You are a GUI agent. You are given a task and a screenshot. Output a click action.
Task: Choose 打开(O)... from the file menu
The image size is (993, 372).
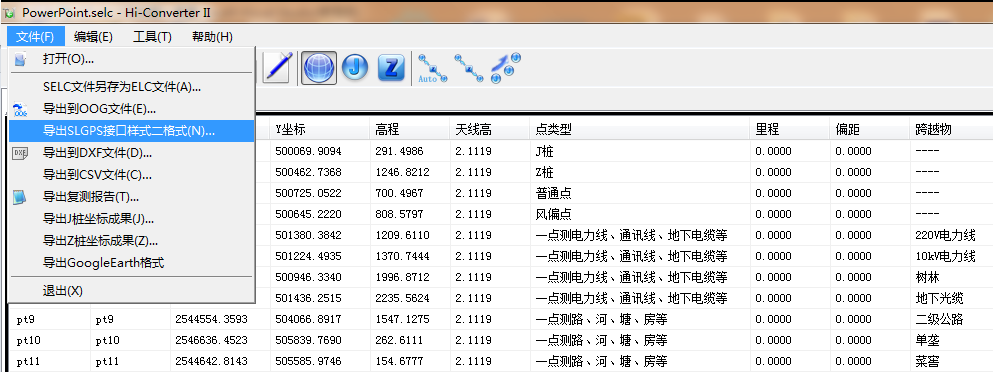tap(132, 59)
